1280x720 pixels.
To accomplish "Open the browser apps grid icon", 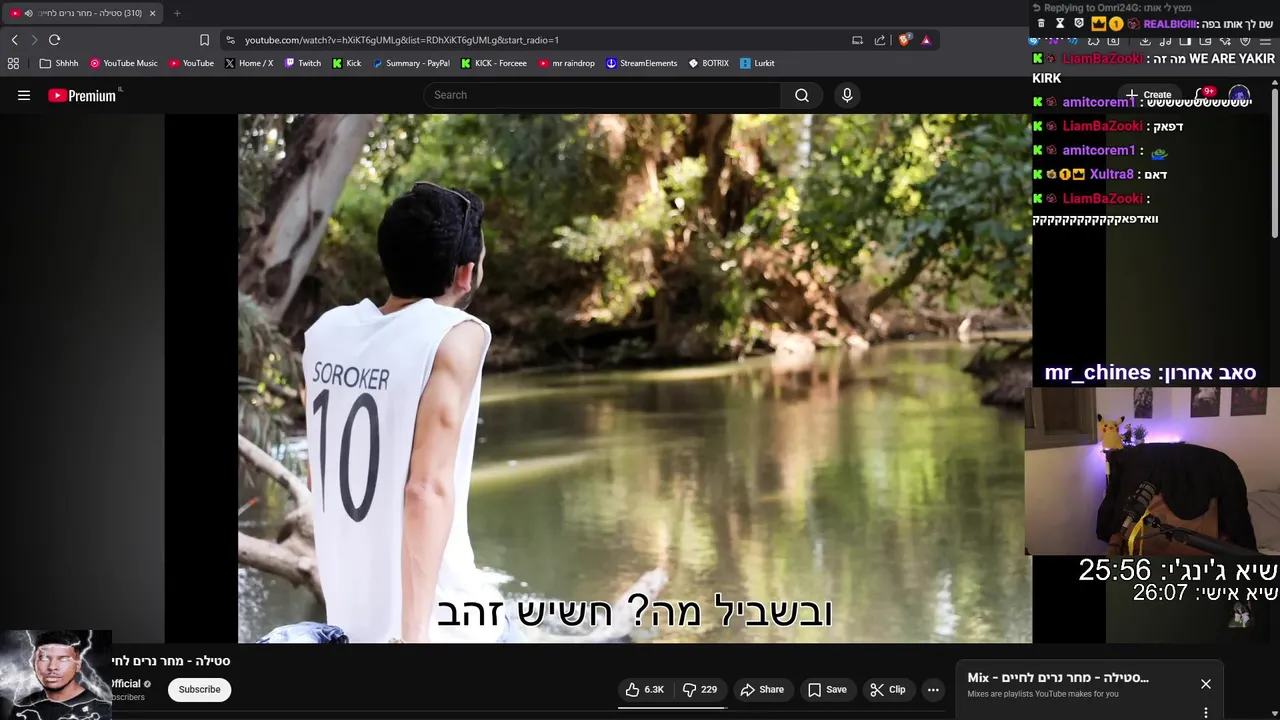I will click(13, 63).
